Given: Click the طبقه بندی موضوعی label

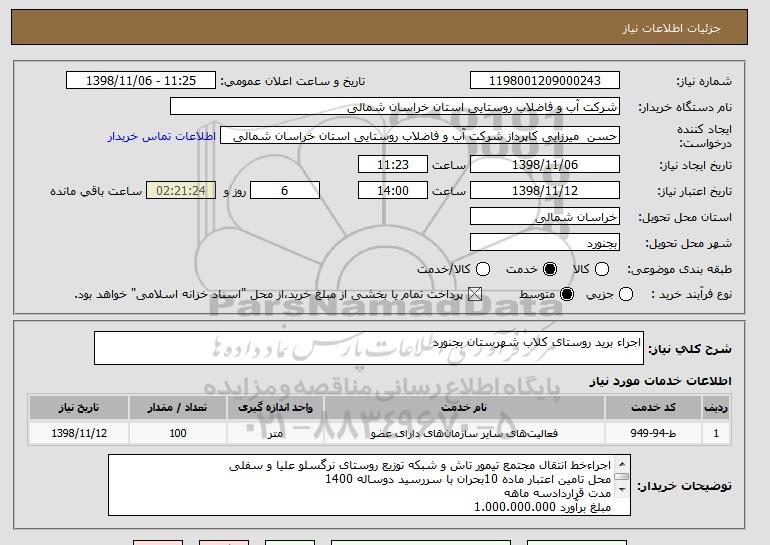Looking at the screenshot, I should (x=679, y=269).
